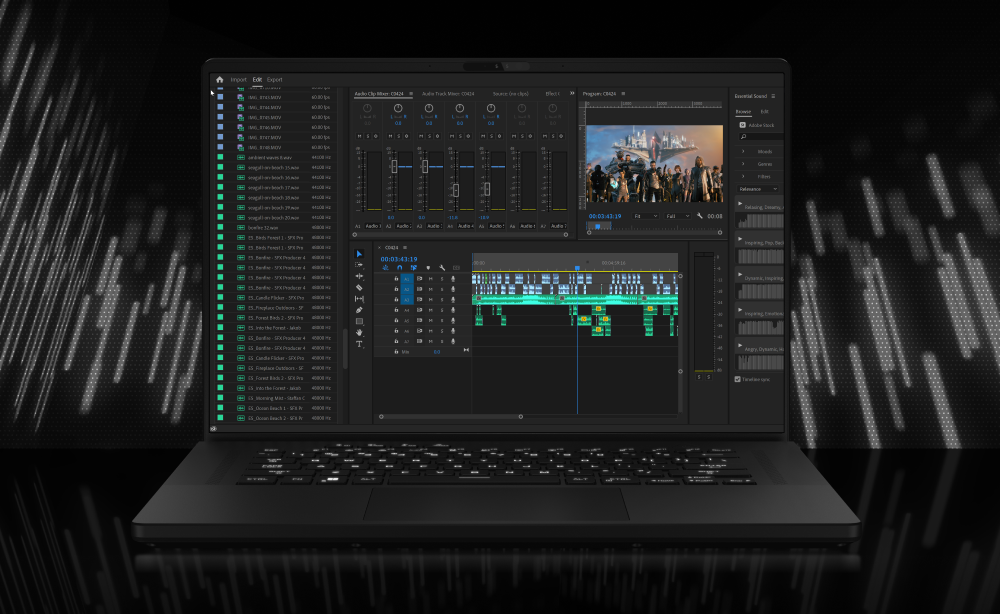Select seagull-on-beach 15.wav in project list
Viewport: 1000px width, 614px height.
tap(272, 167)
